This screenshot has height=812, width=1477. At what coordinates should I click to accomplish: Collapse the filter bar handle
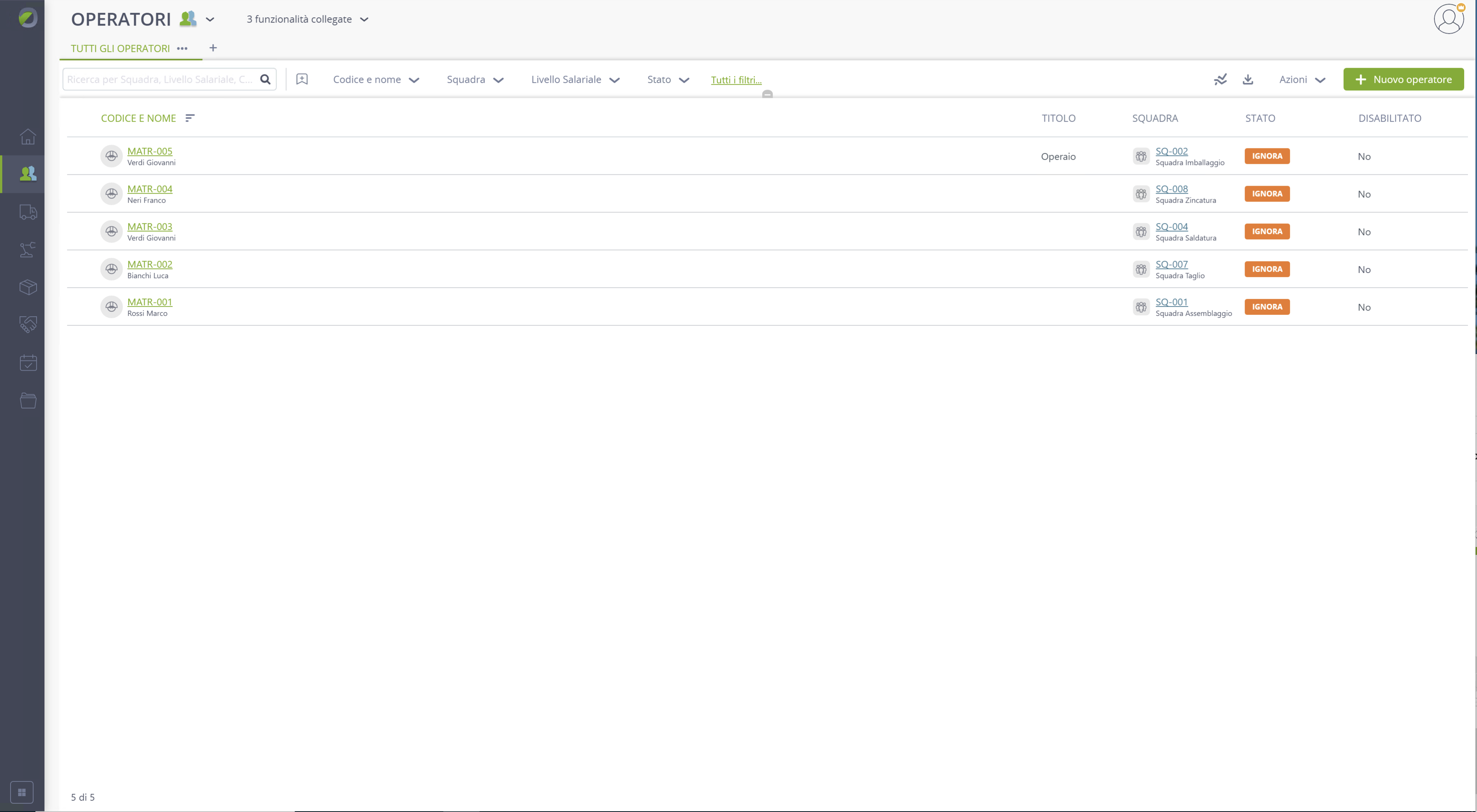point(767,94)
